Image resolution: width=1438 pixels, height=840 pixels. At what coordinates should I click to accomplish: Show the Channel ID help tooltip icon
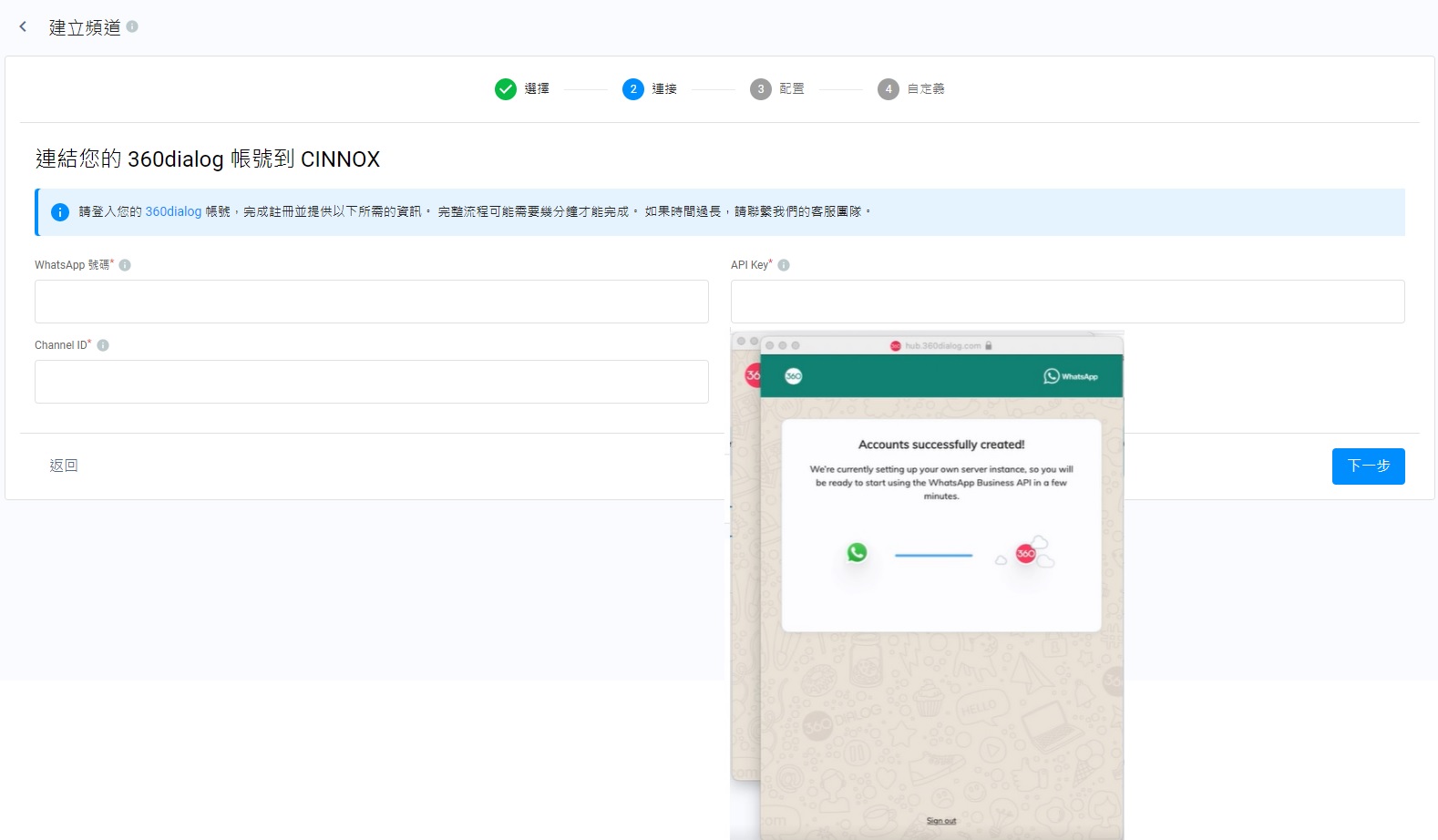(103, 345)
